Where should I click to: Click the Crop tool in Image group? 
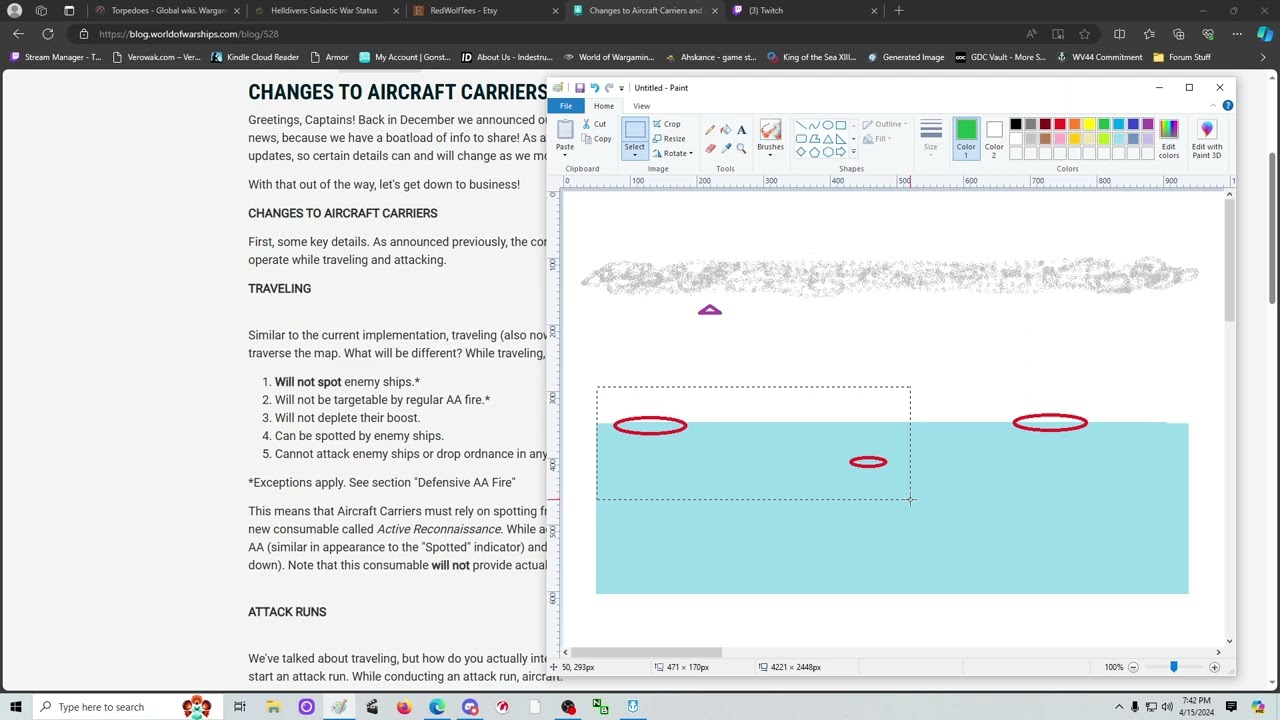pos(667,124)
